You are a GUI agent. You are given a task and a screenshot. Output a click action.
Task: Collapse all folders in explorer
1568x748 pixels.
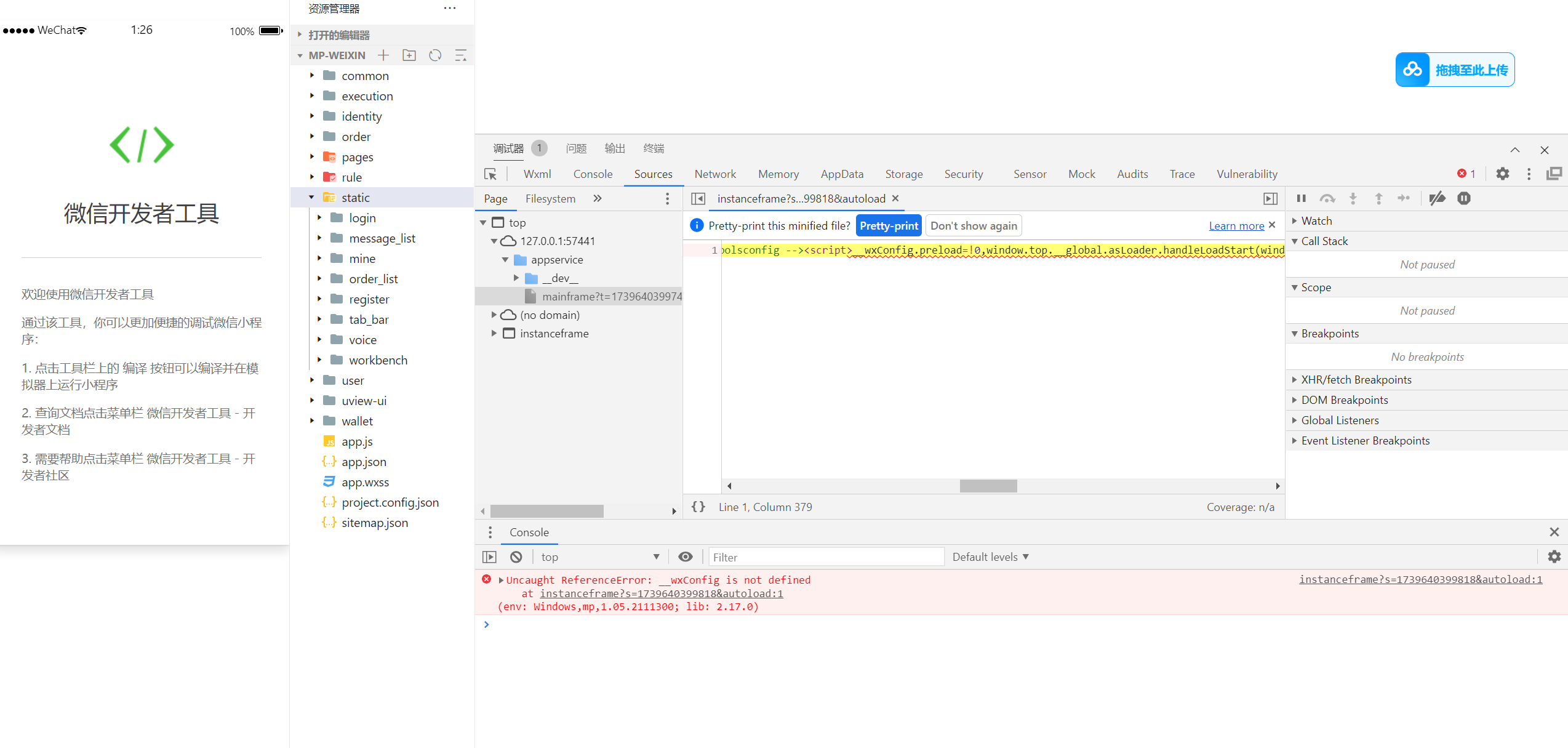(460, 55)
